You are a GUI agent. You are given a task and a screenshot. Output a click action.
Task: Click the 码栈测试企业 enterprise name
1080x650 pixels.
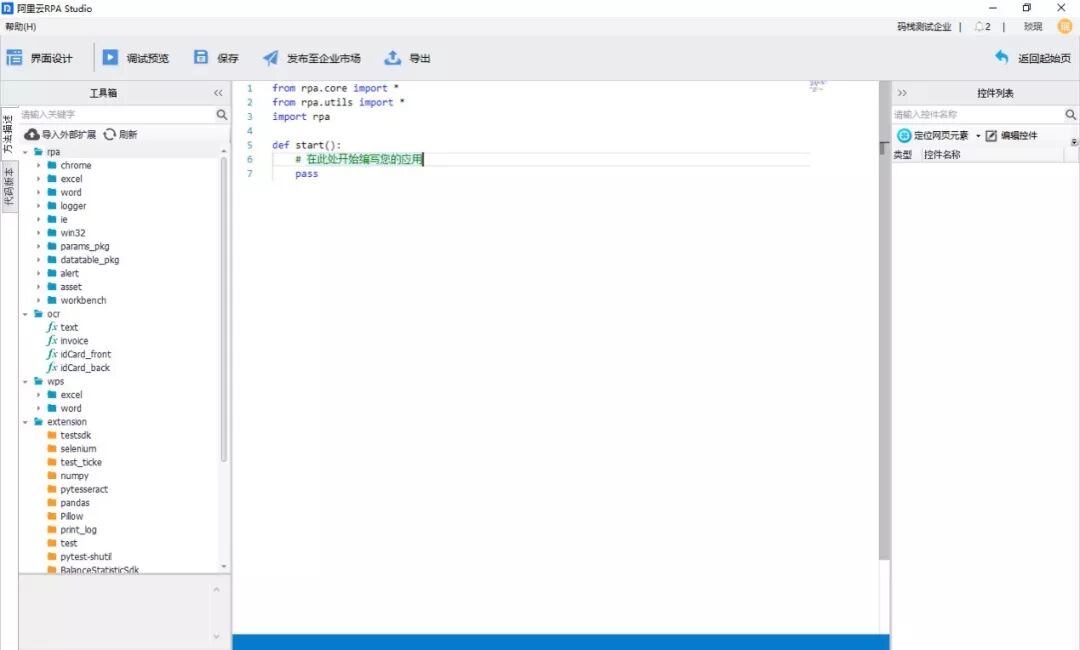924,26
